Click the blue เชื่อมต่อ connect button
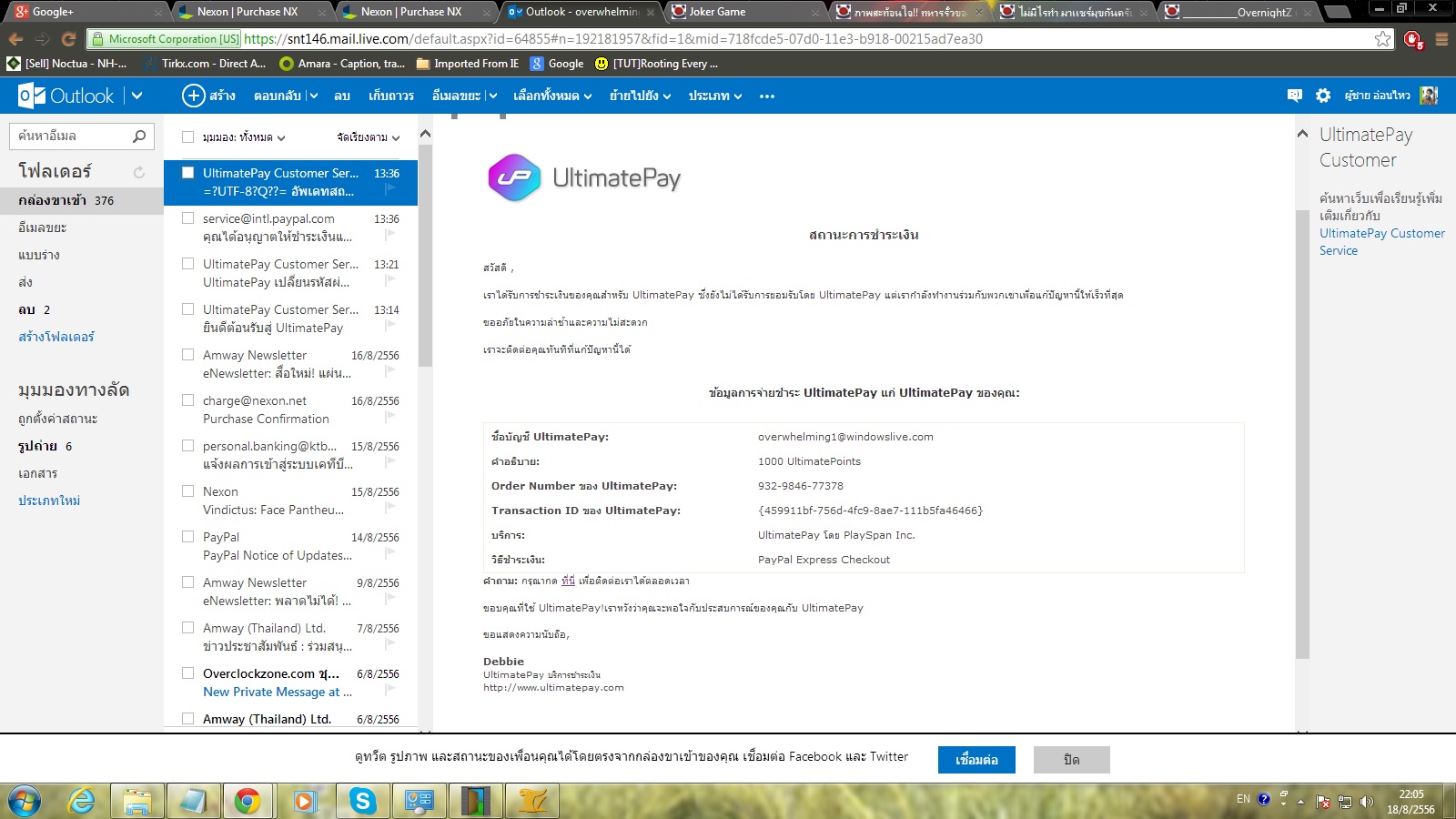 click(976, 760)
